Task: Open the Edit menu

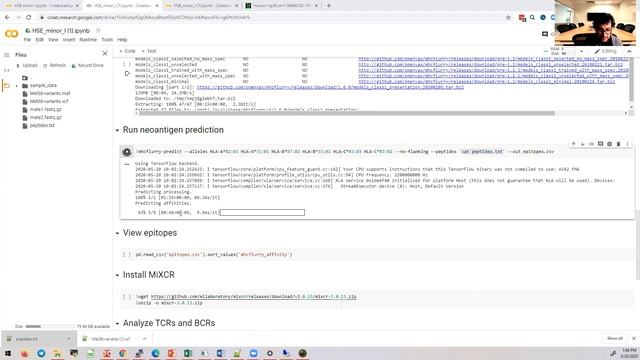Action: [39, 40]
